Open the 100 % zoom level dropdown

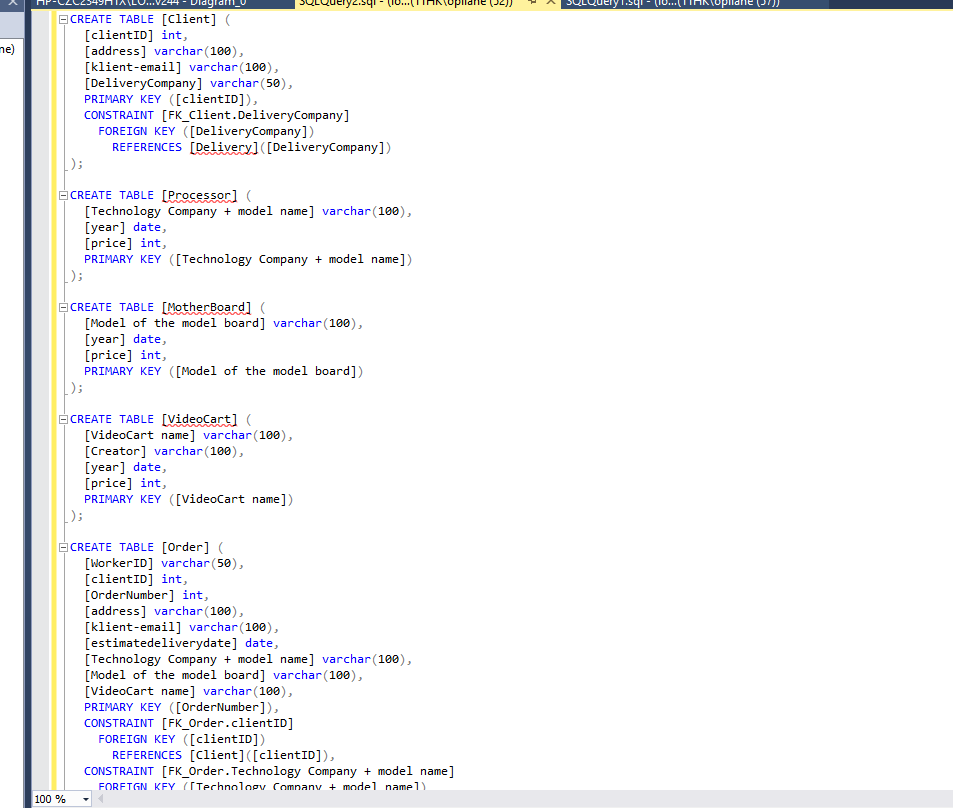85,799
